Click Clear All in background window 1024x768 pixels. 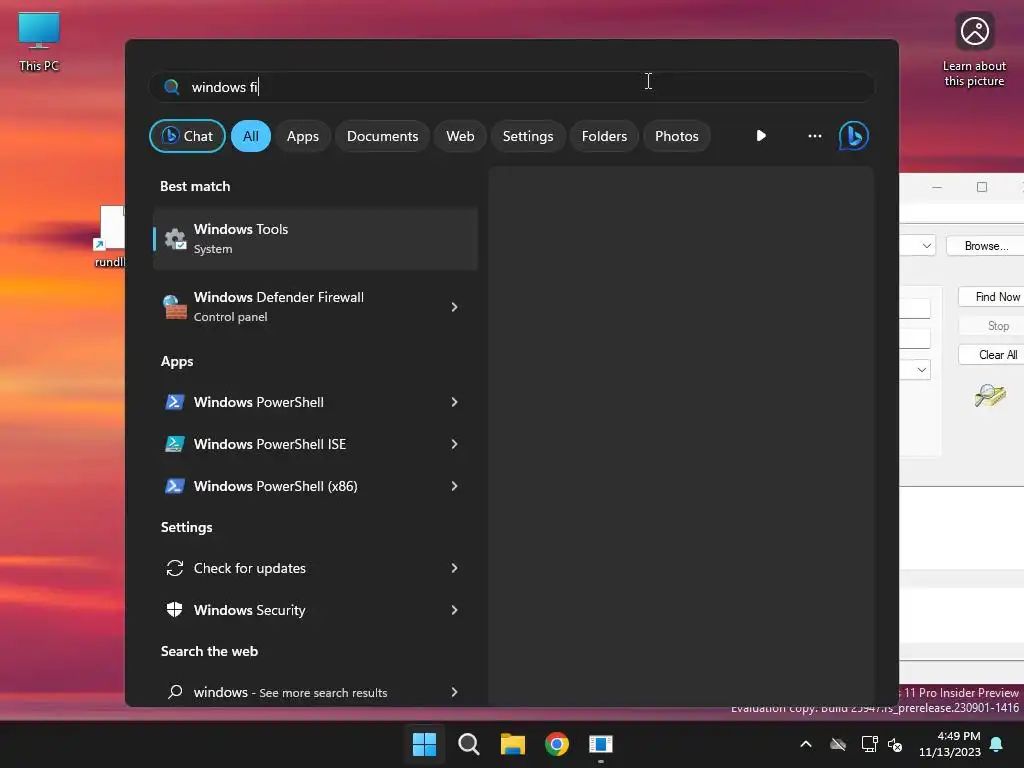[991, 355]
